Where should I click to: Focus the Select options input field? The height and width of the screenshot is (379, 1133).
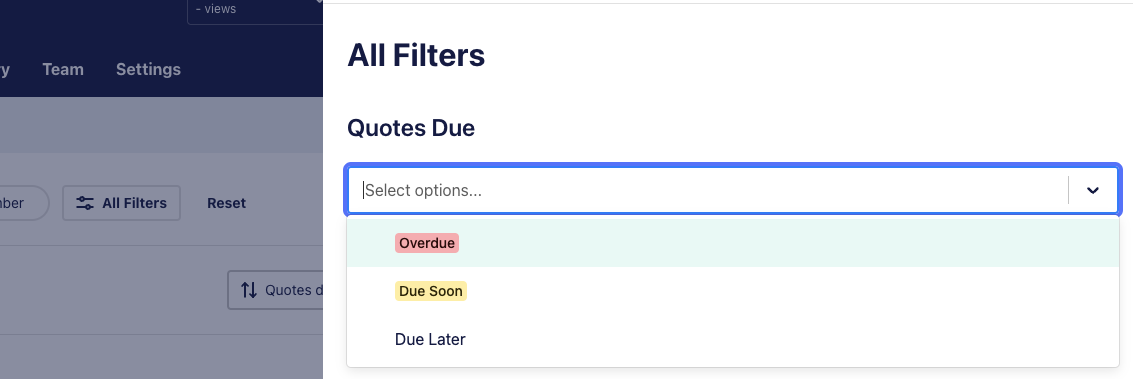point(708,191)
